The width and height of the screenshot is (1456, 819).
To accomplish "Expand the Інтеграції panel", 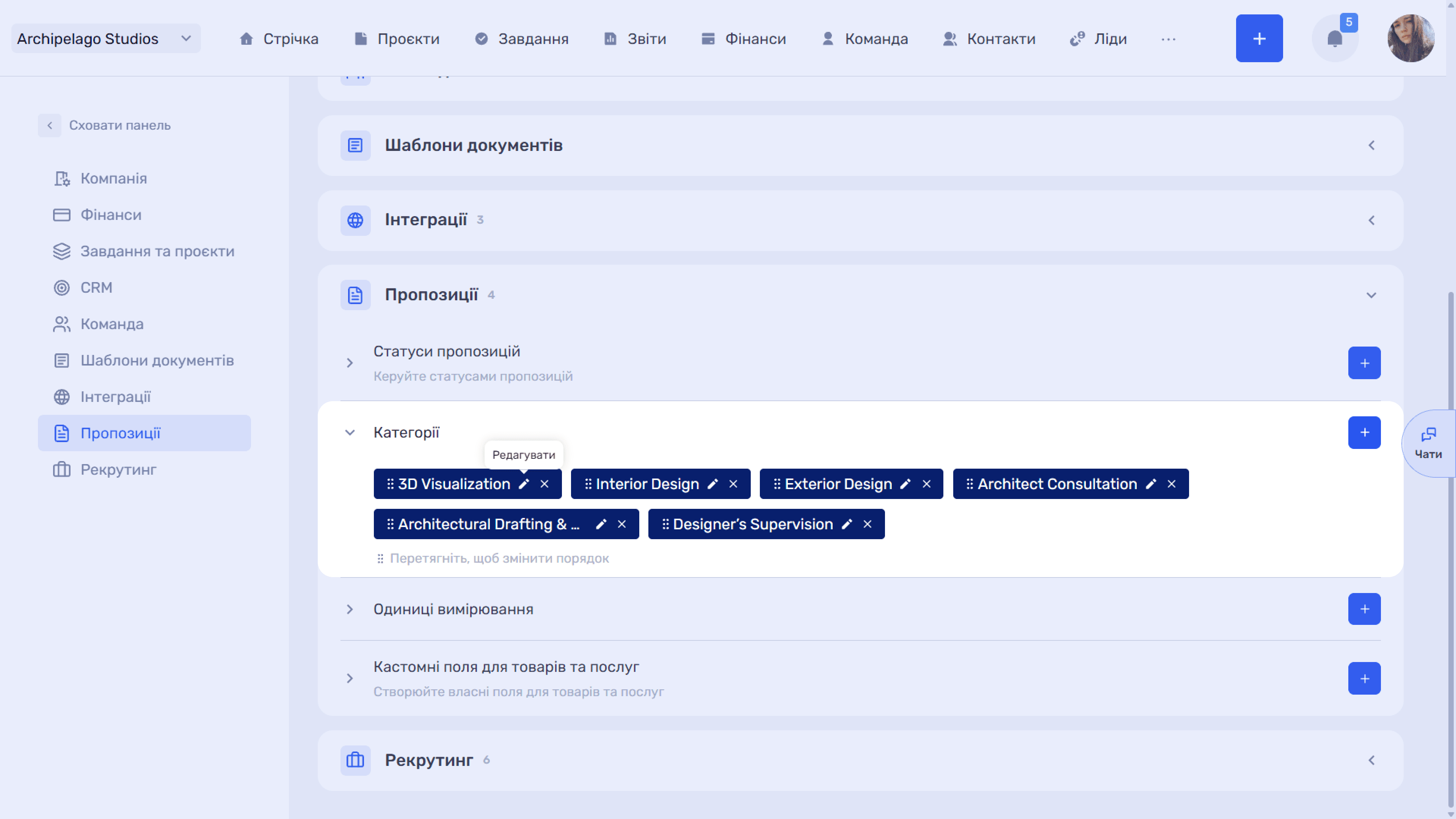I will click(1371, 220).
